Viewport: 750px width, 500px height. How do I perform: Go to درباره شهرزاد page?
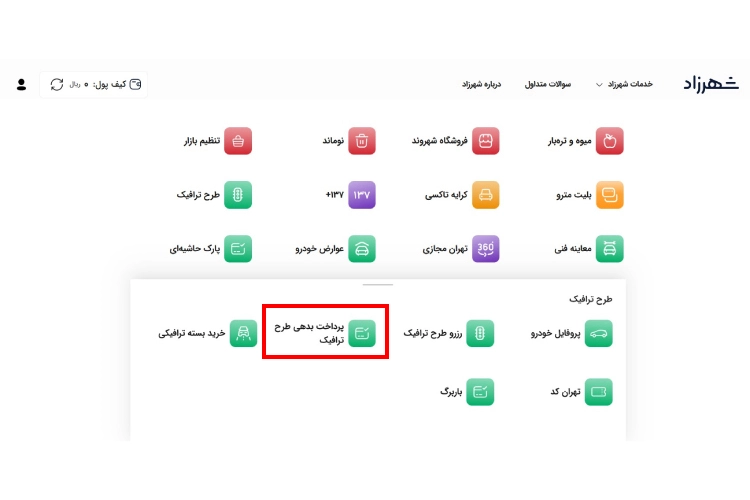(x=481, y=84)
